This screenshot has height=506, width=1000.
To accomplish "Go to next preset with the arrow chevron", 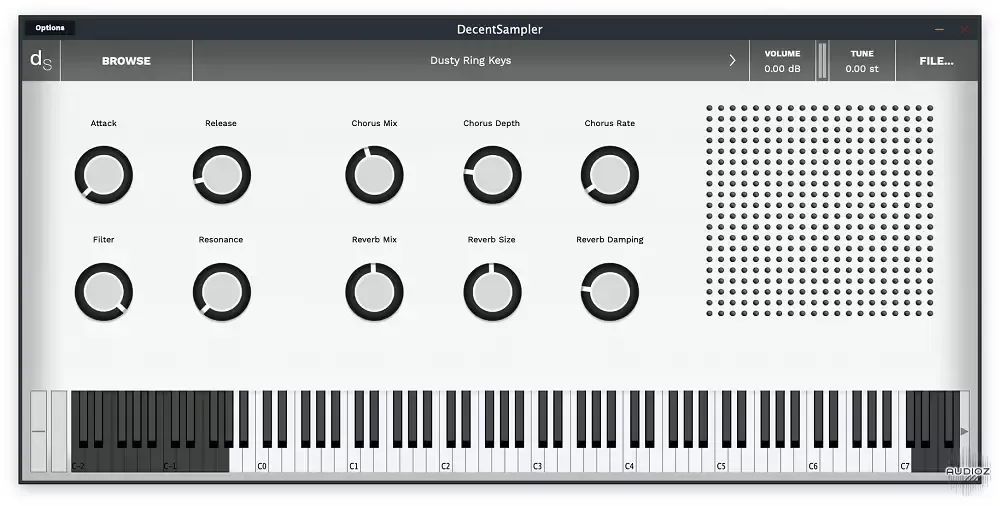I will (732, 61).
